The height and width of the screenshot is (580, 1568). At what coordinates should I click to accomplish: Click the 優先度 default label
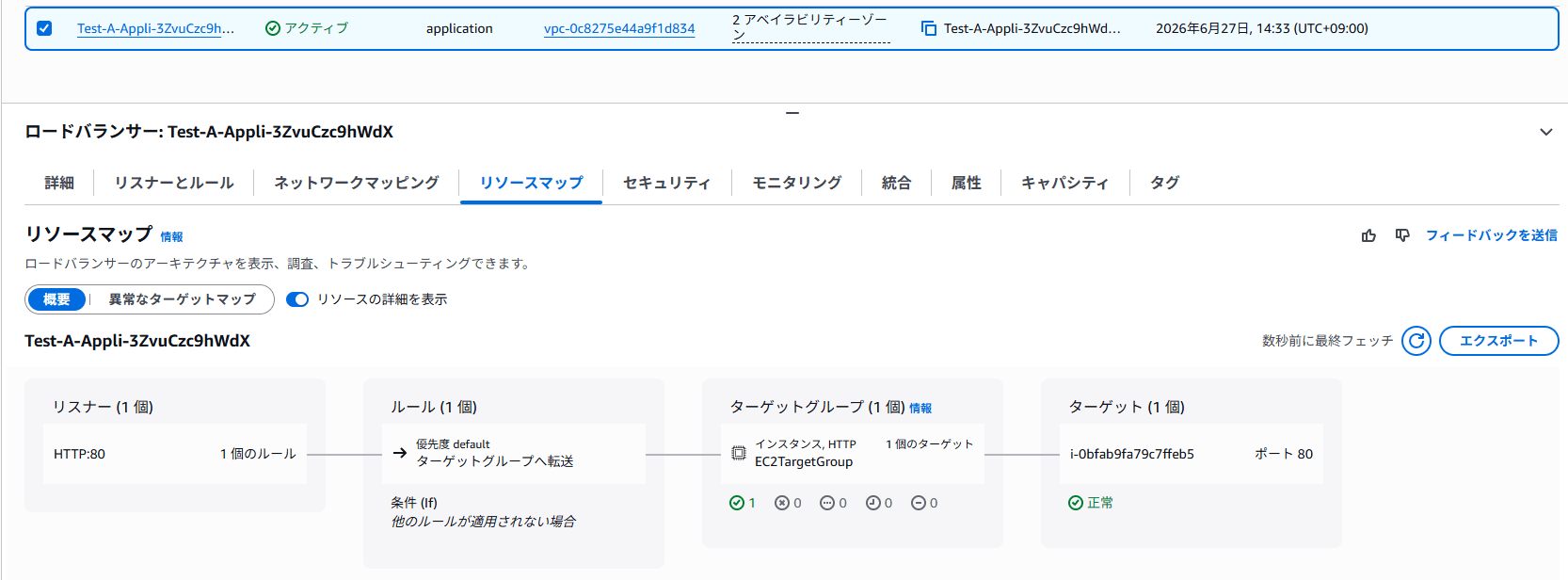coord(453,444)
